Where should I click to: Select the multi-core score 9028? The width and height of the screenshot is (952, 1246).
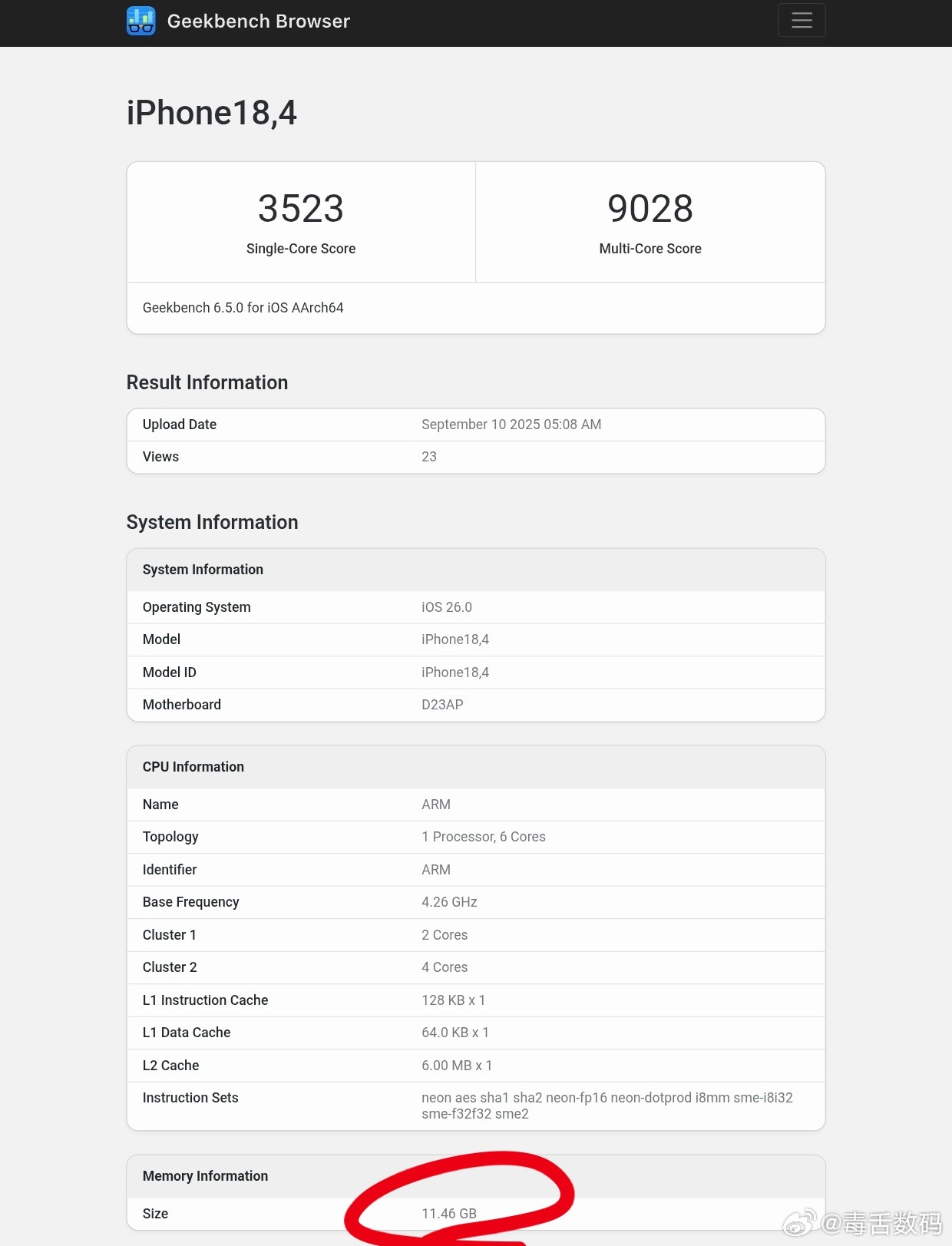click(x=650, y=209)
